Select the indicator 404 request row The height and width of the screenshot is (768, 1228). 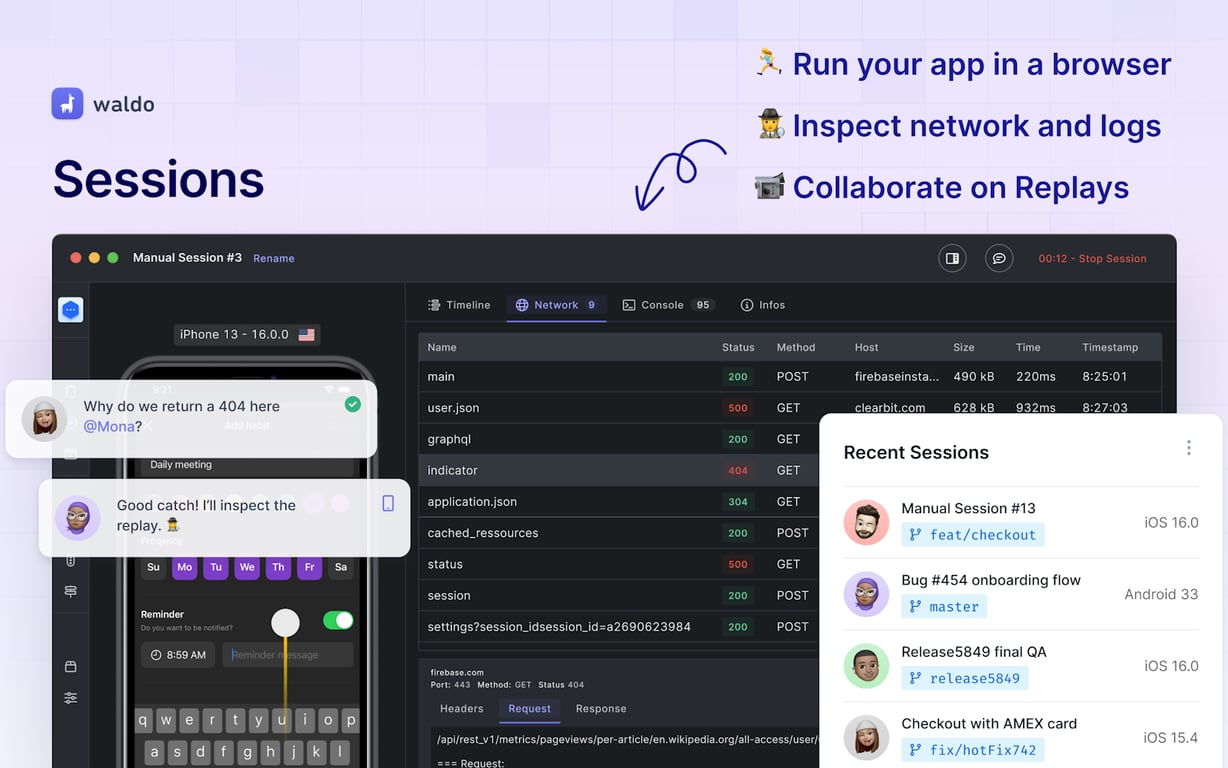(x=618, y=470)
